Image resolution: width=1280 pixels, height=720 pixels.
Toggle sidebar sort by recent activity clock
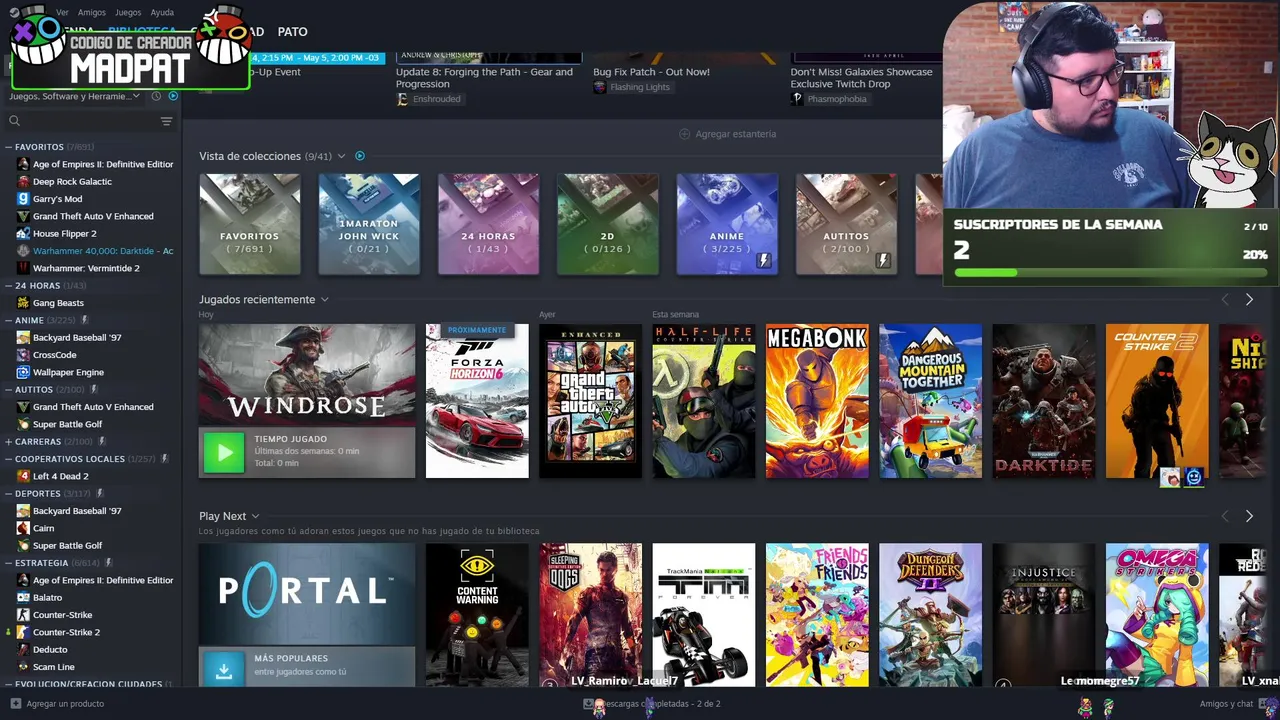tap(156, 96)
